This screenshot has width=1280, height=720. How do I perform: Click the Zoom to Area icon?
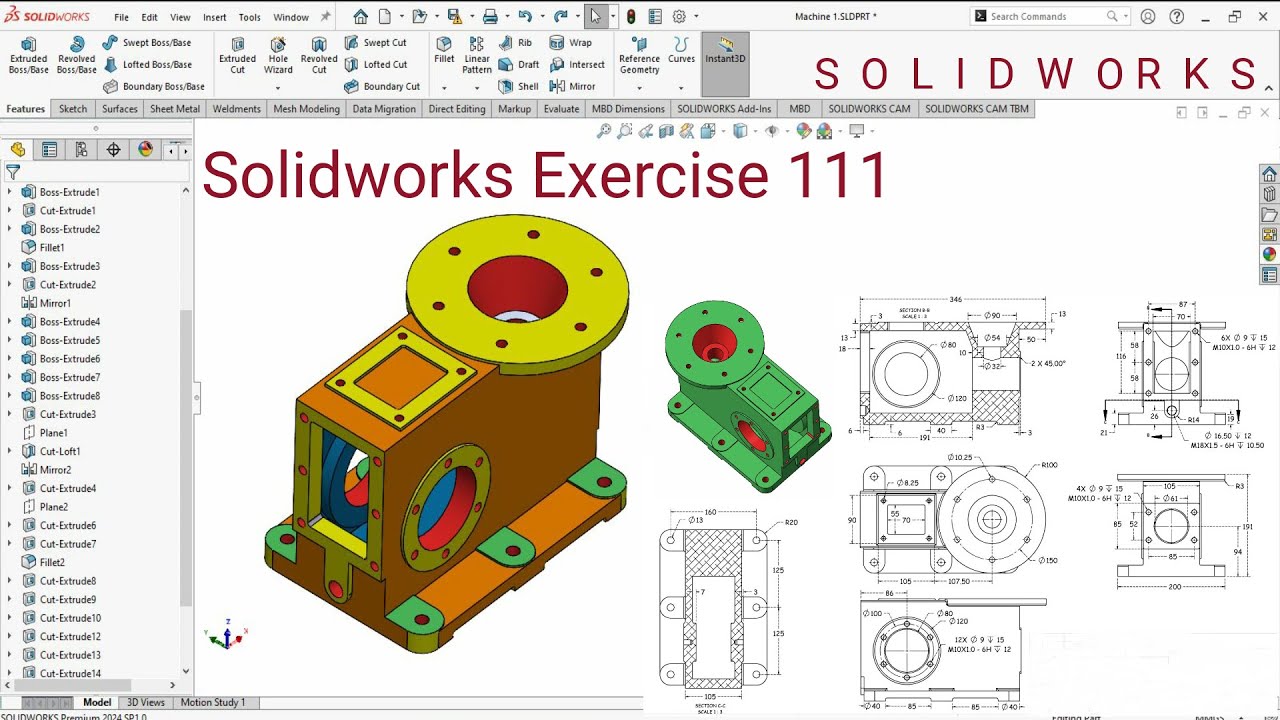point(625,131)
